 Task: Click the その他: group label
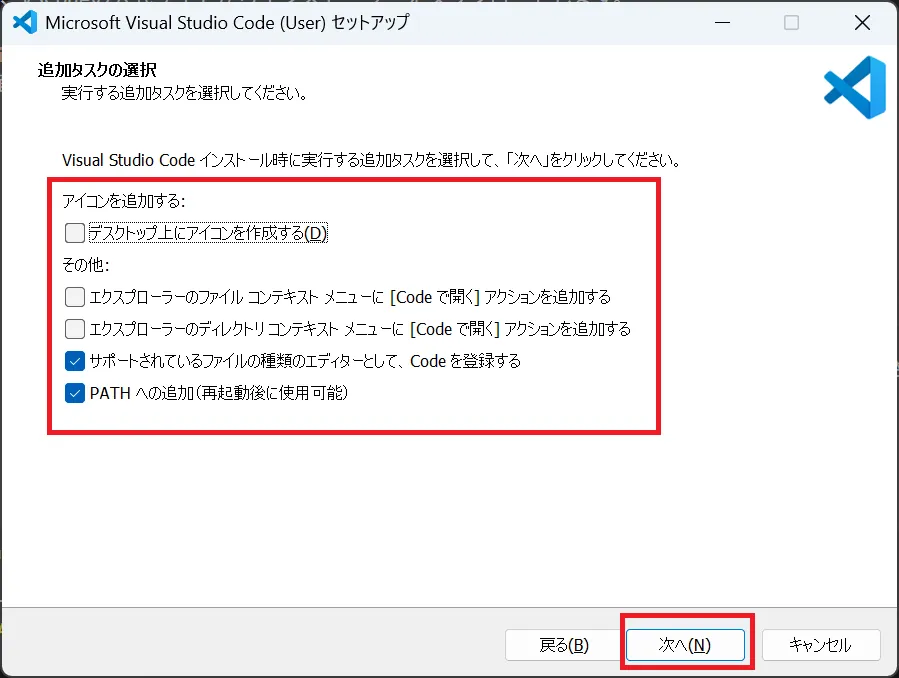click(x=85, y=265)
